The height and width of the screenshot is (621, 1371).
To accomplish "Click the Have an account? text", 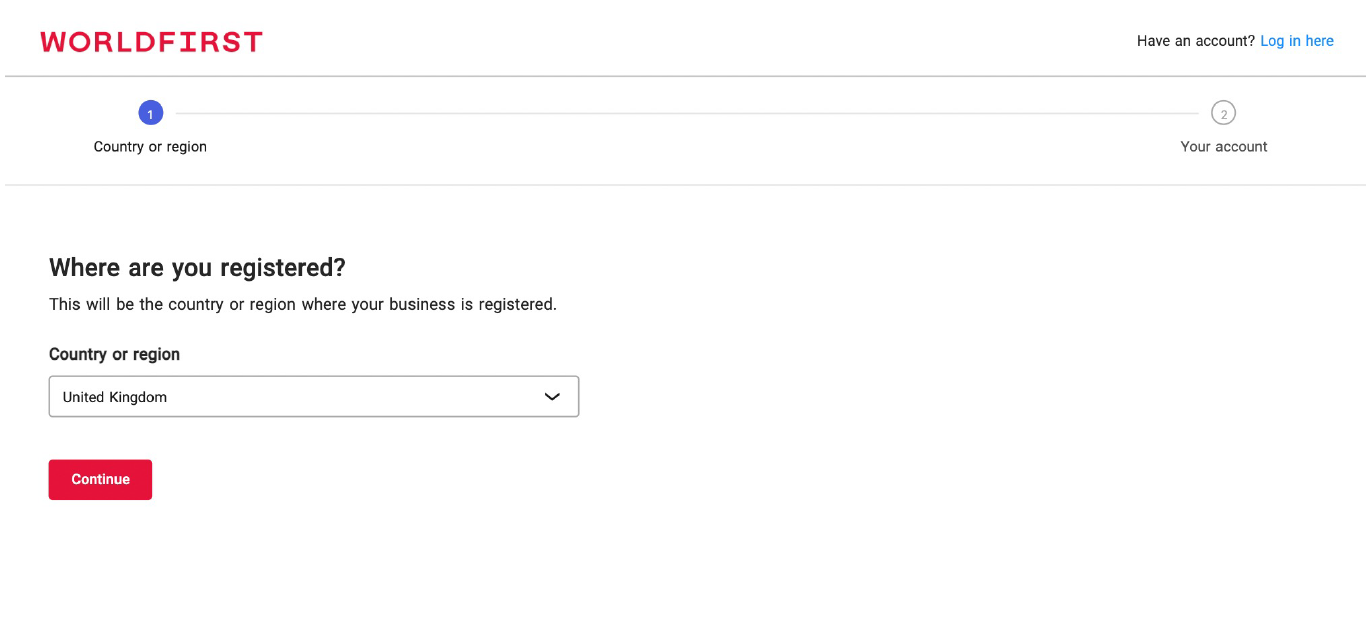I will click(1195, 41).
